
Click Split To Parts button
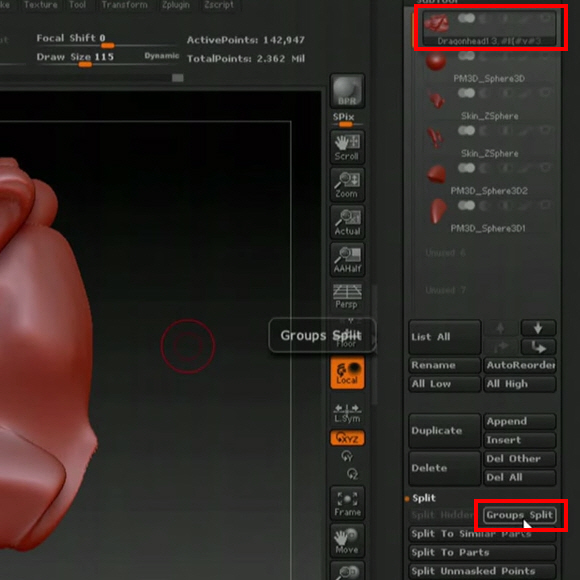coord(482,553)
